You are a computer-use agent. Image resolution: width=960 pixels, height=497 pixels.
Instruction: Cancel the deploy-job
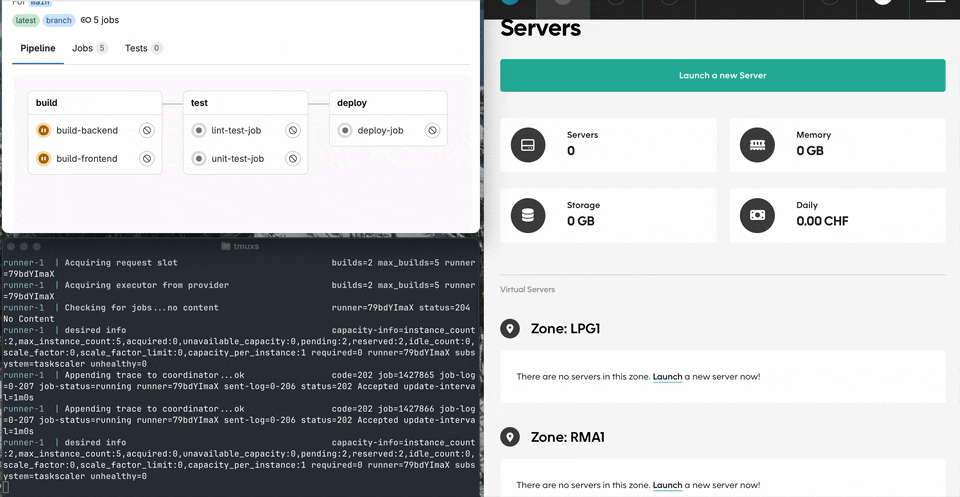[432, 130]
